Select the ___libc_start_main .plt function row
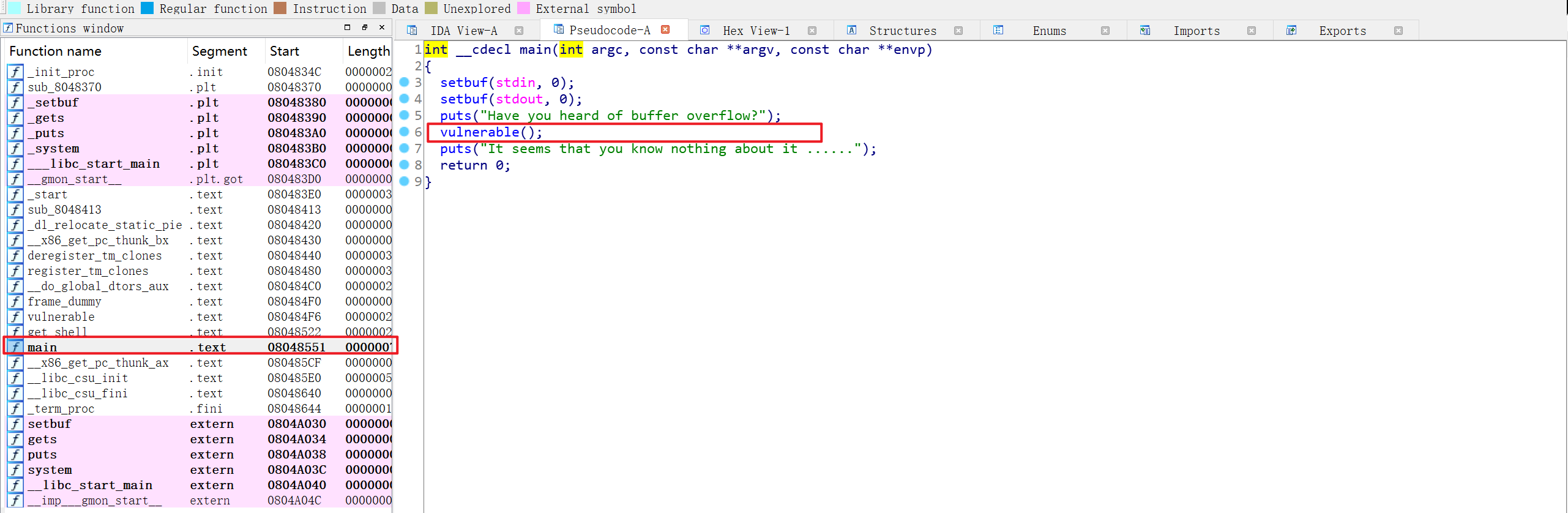Viewport: 1568px width, 513px height. coord(199,163)
